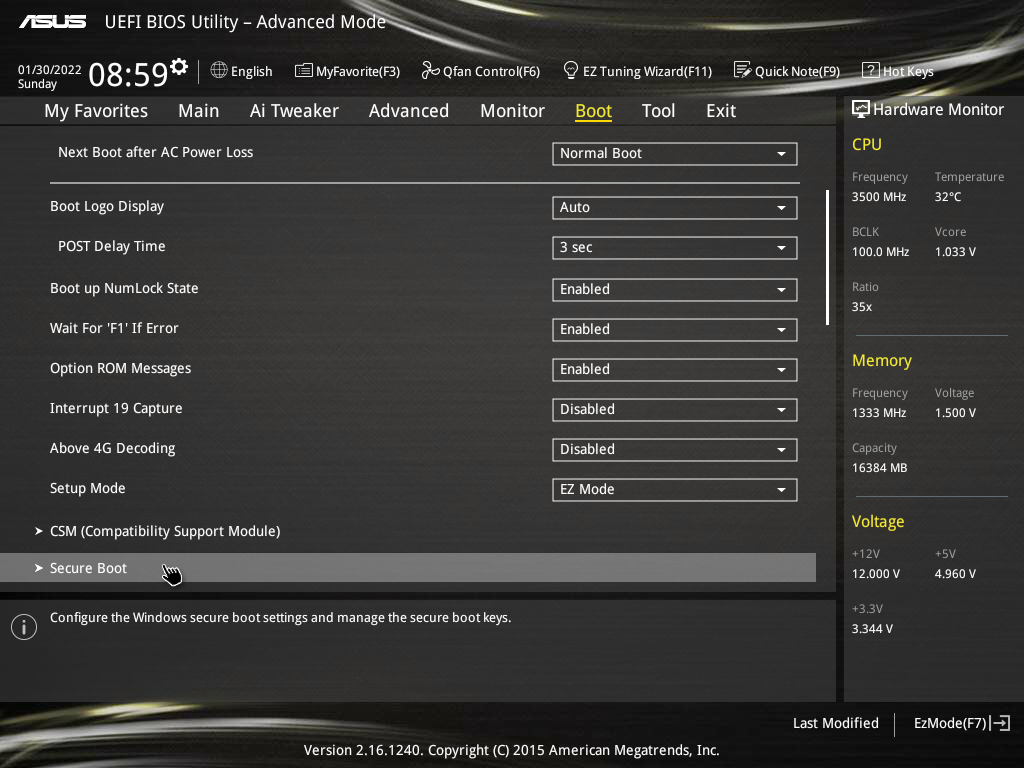Click the Memory heading
The height and width of the screenshot is (768, 1024).
(x=882, y=360)
